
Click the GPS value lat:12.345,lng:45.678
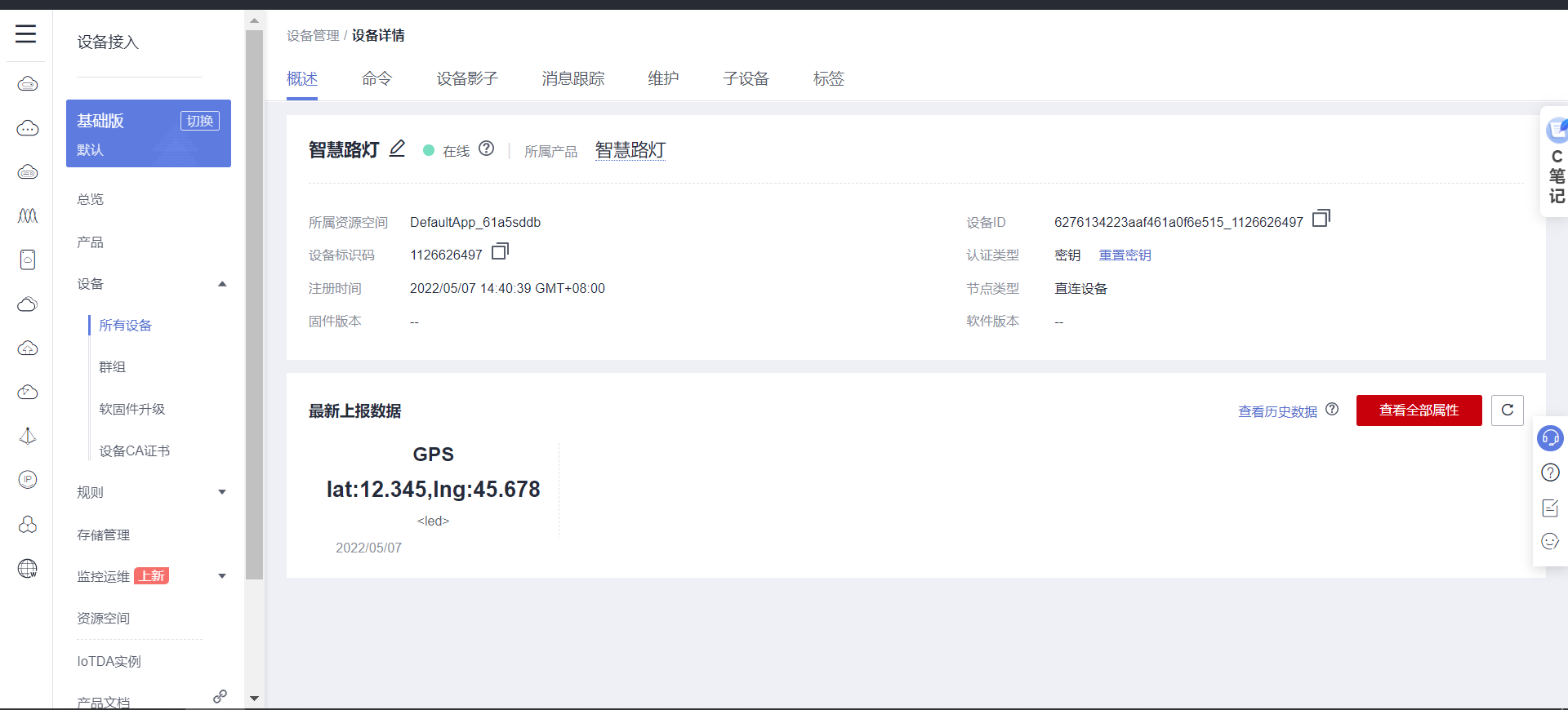(434, 489)
